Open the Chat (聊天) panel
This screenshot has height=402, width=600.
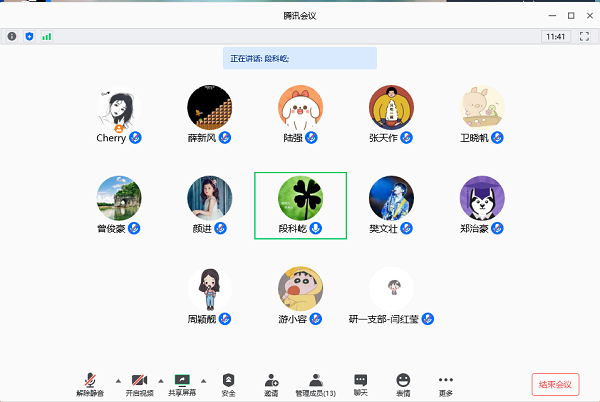click(360, 384)
